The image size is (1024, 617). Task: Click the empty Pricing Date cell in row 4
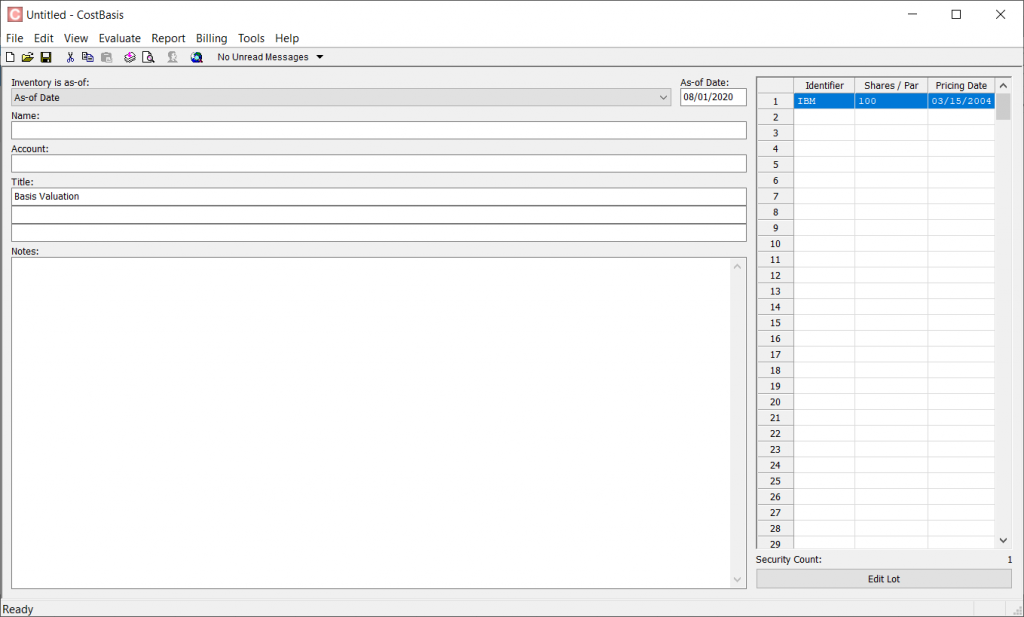[x=961, y=149]
